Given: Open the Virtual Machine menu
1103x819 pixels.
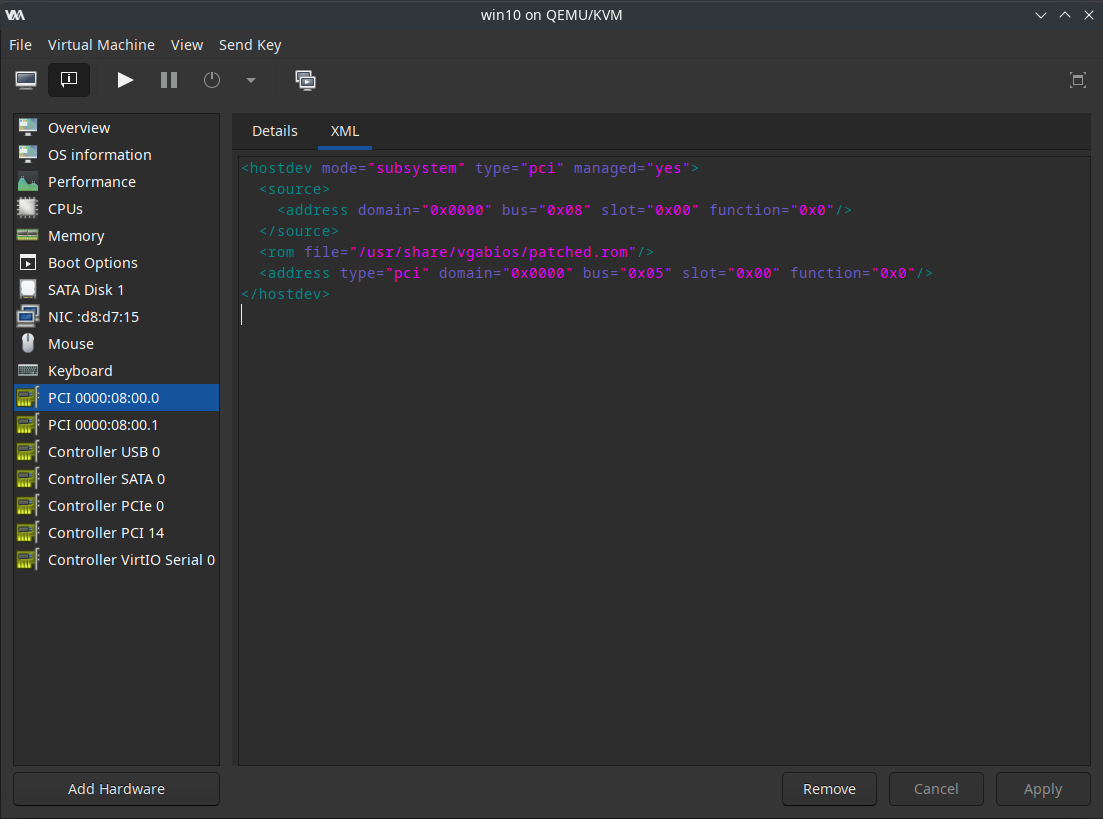Looking at the screenshot, I should [101, 45].
